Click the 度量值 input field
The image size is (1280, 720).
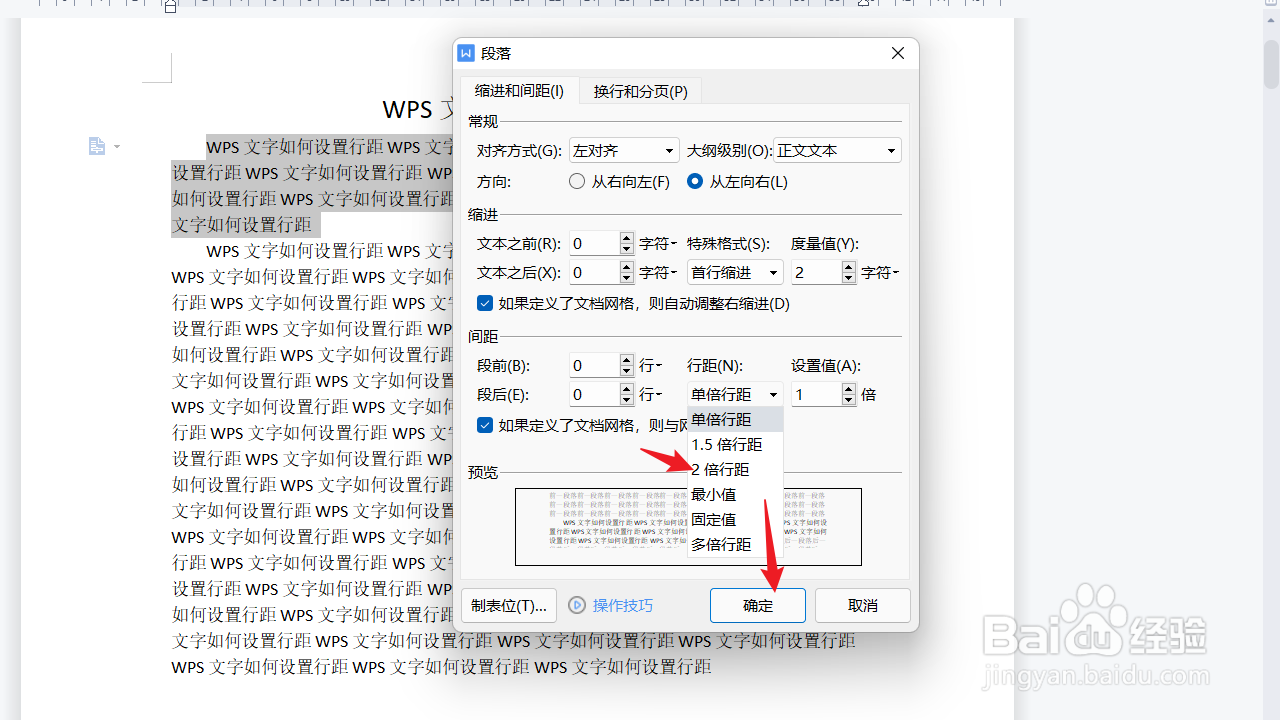(x=816, y=272)
